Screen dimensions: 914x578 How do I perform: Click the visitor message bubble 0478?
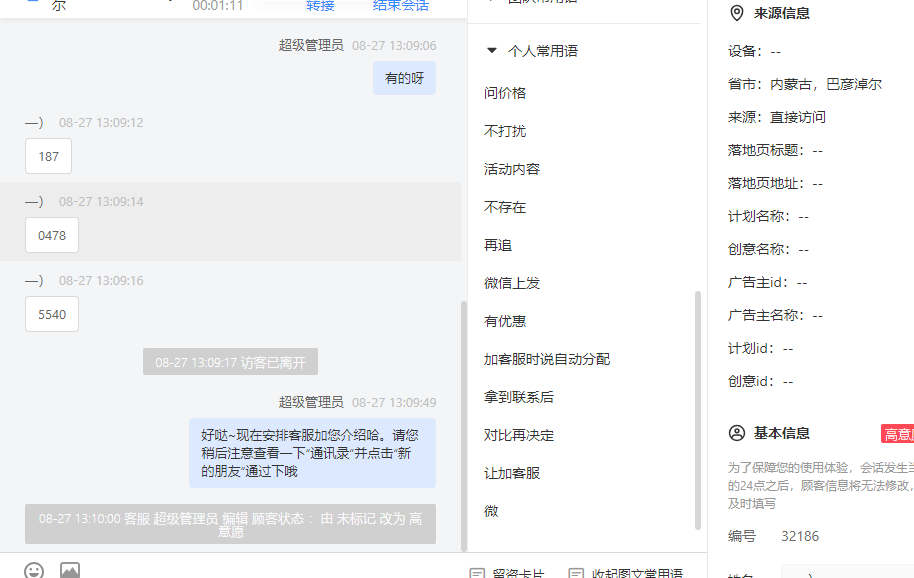(52, 235)
